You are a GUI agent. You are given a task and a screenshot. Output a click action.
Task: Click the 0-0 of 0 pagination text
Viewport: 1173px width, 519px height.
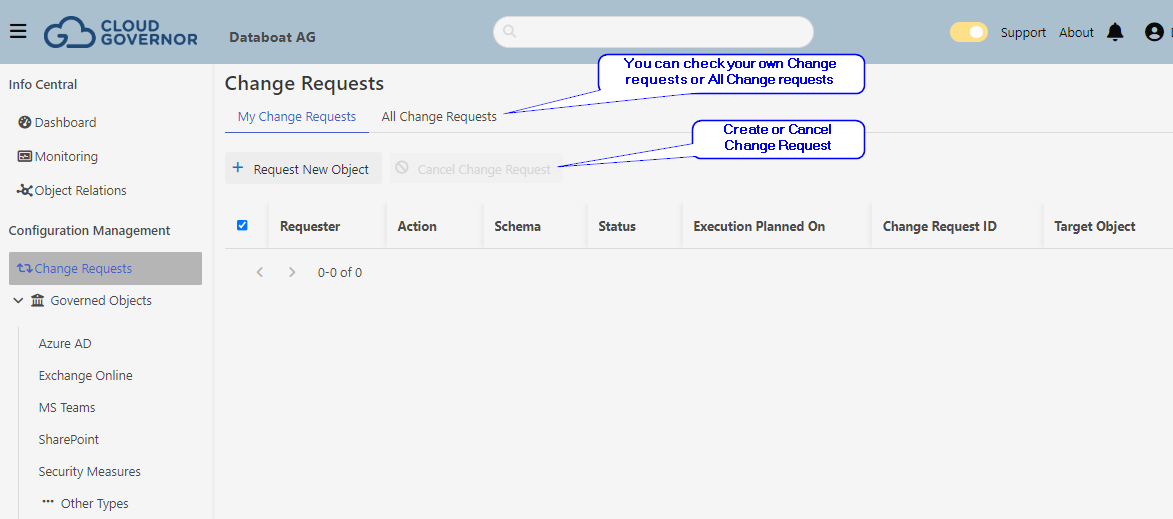click(340, 272)
